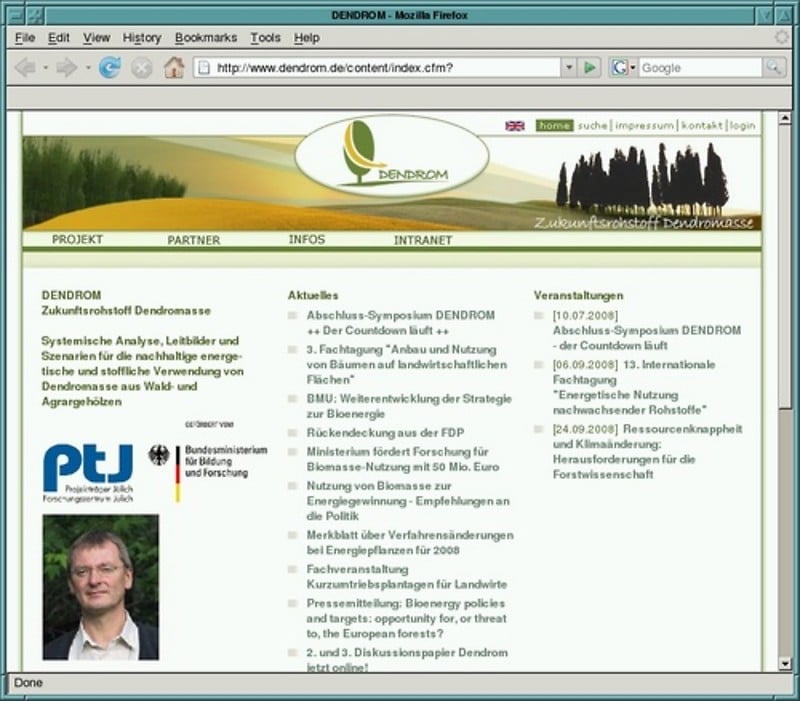Viewport: 800px width, 701px height.
Task: Click the search magnifier button
Action: [773, 67]
